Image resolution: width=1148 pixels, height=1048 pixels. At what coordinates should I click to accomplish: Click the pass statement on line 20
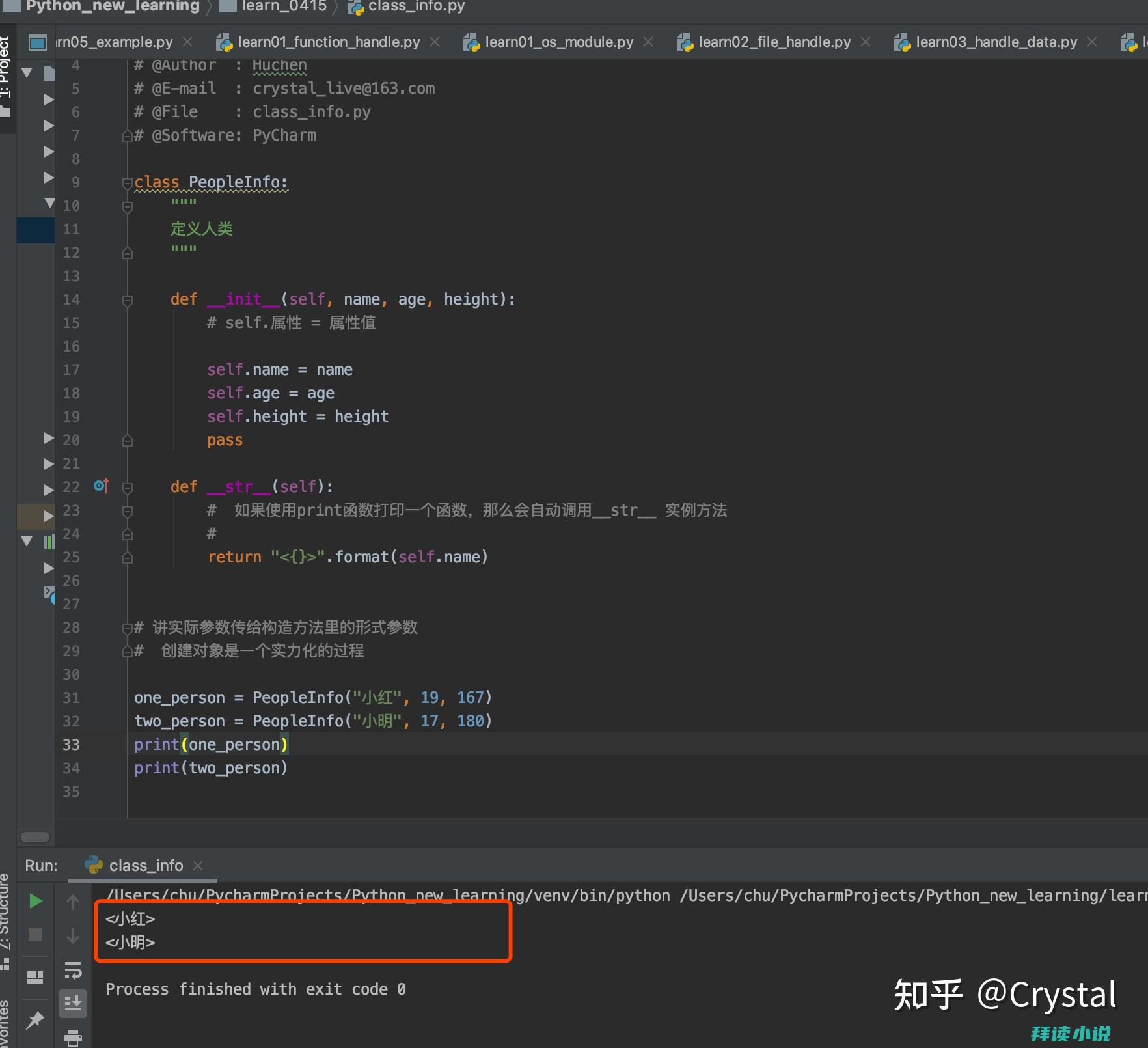pos(225,441)
